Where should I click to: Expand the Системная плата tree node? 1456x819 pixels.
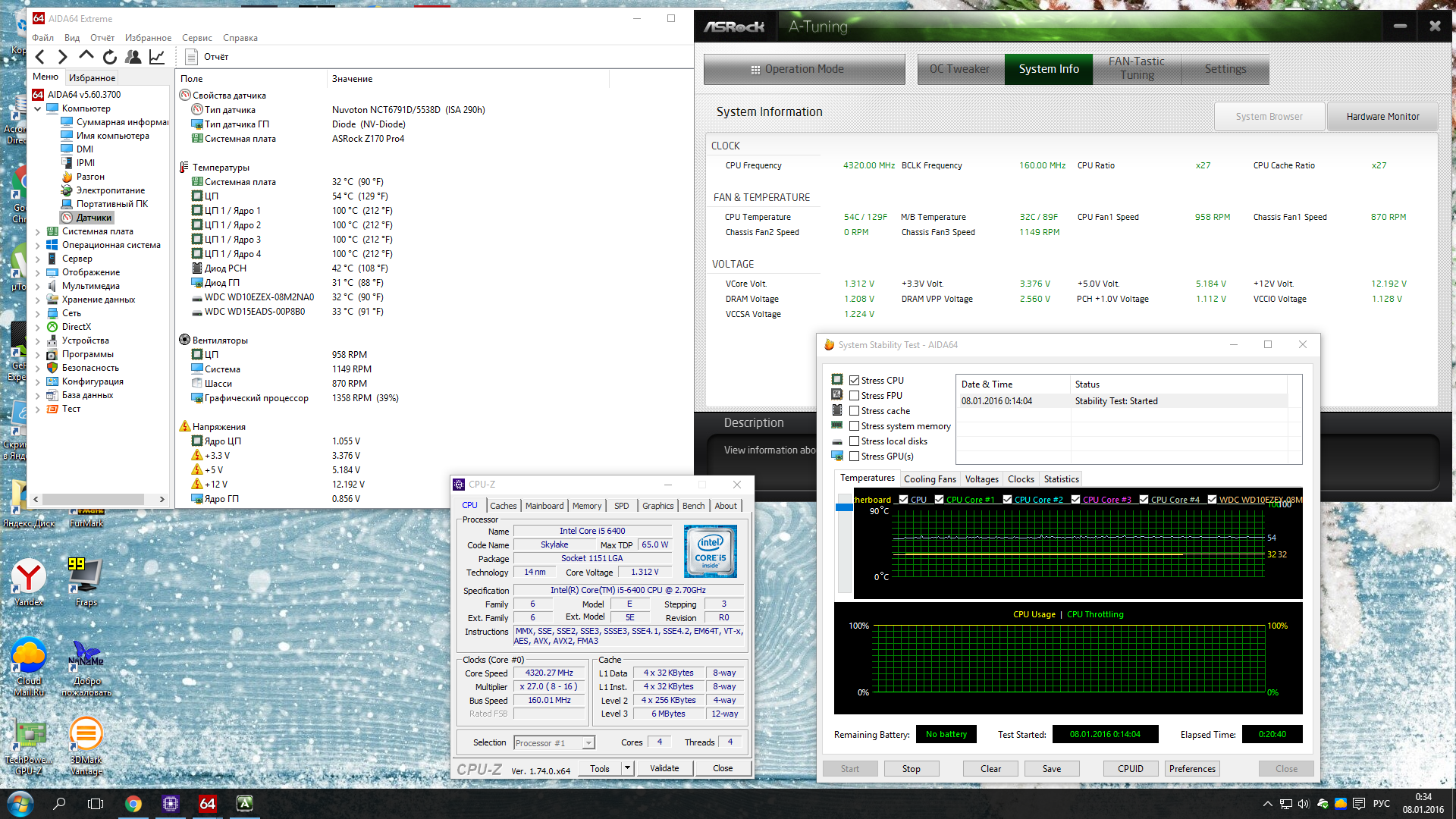[x=38, y=231]
